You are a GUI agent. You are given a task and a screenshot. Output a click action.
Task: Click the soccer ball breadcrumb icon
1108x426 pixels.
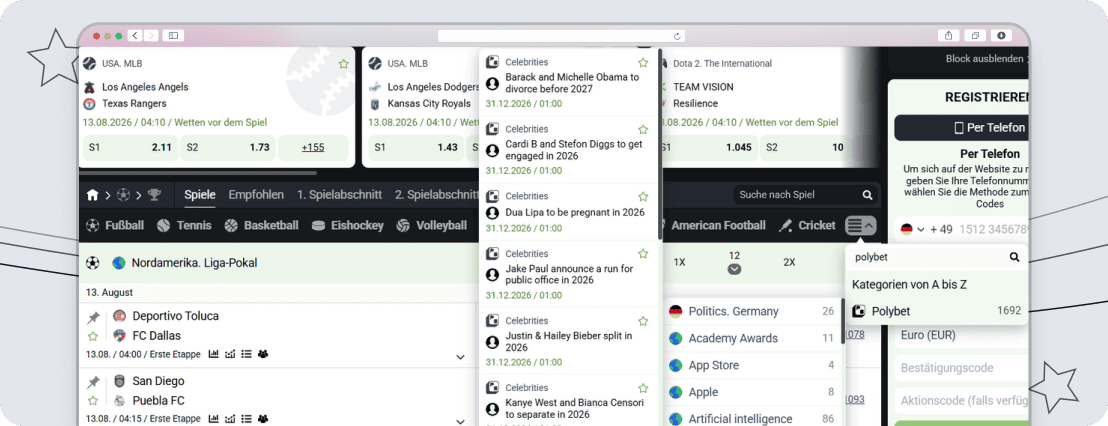pyautogui.click(x=124, y=195)
